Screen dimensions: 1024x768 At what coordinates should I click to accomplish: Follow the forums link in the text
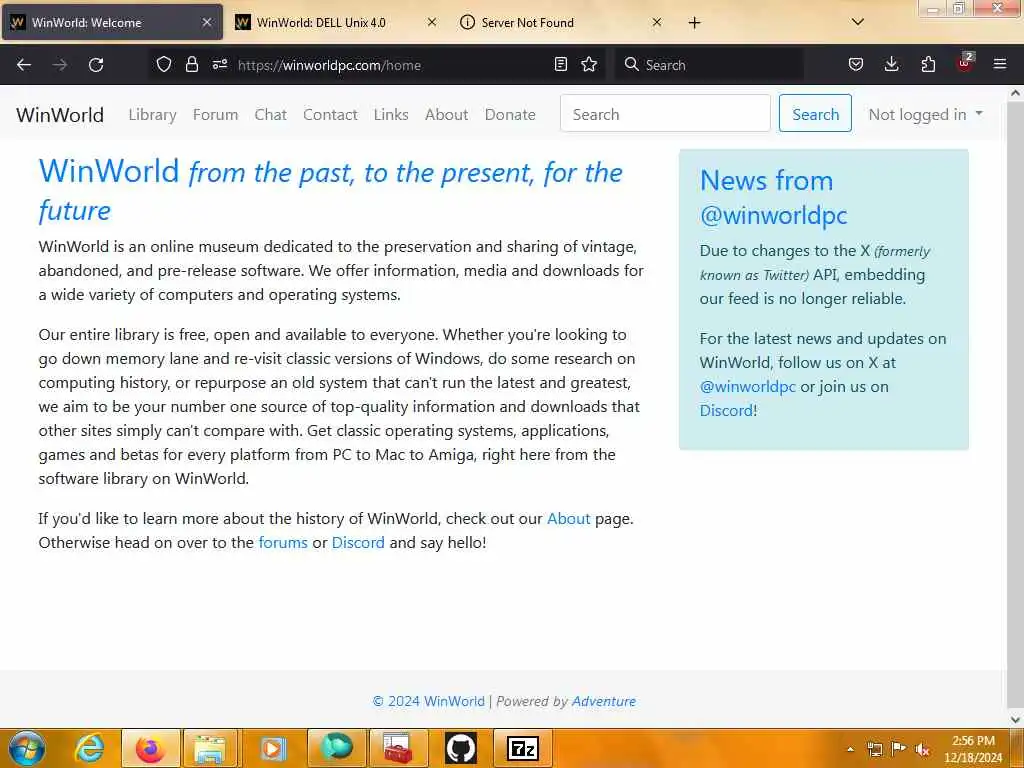point(283,543)
